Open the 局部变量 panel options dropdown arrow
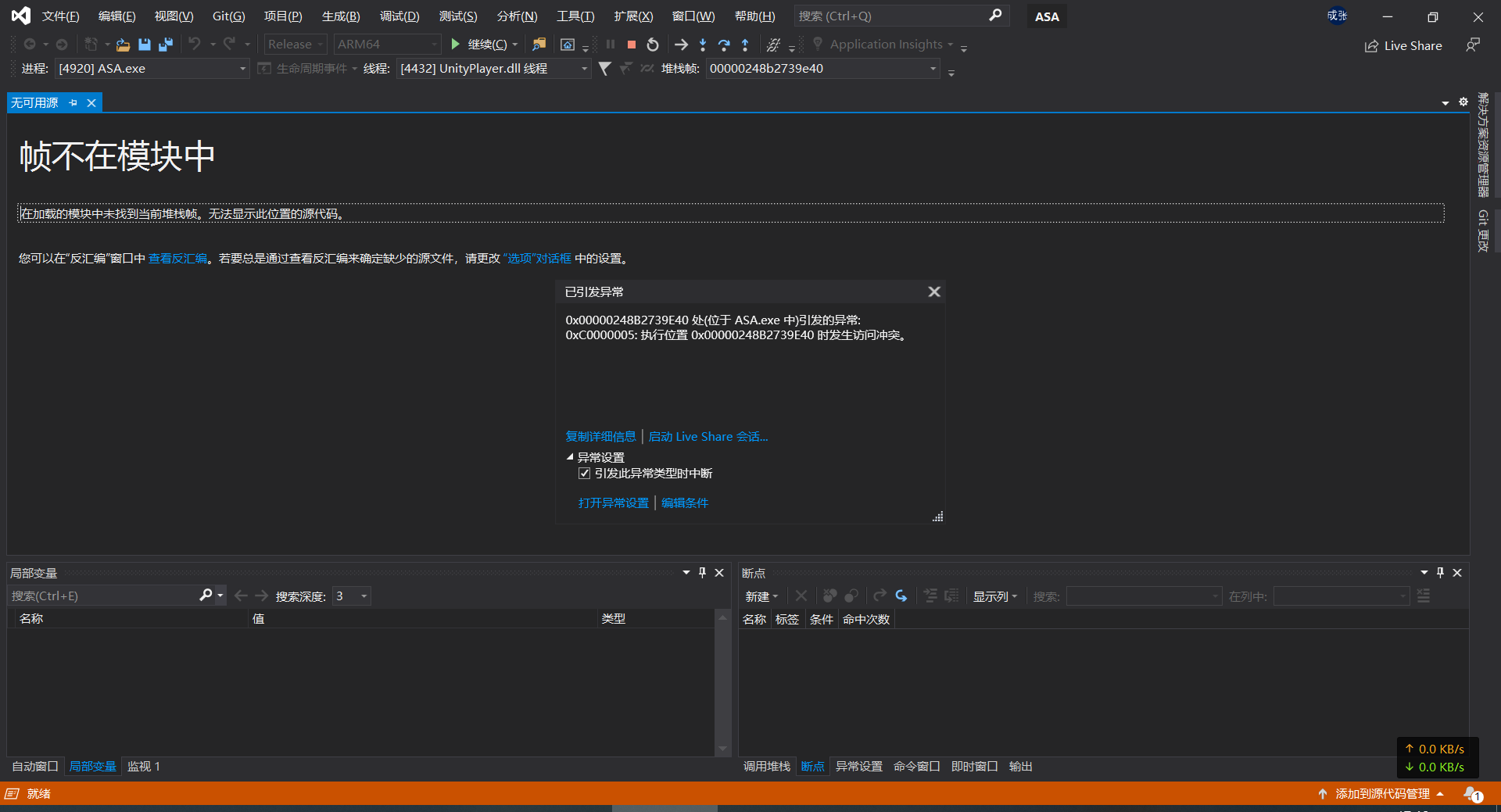 (686, 573)
